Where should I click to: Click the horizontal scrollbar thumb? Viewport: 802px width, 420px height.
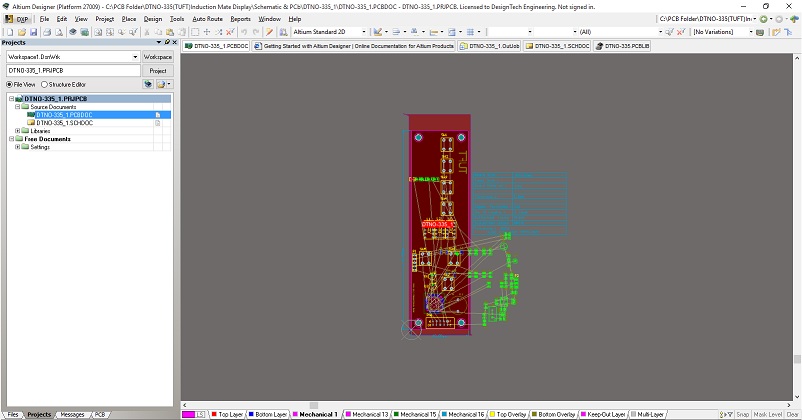(314, 405)
